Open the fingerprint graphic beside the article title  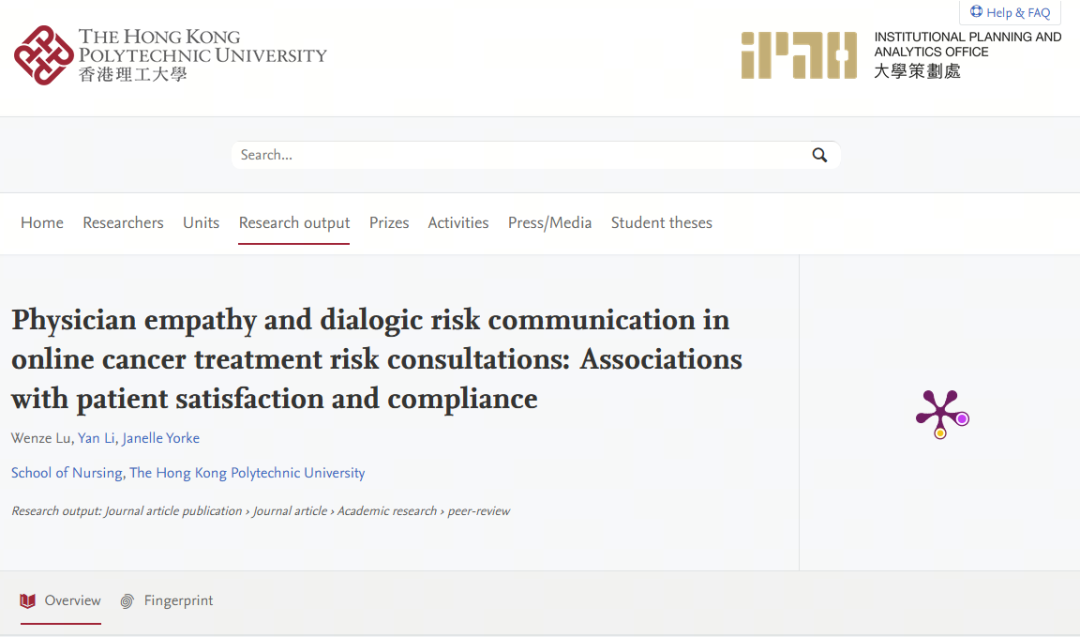(x=942, y=414)
